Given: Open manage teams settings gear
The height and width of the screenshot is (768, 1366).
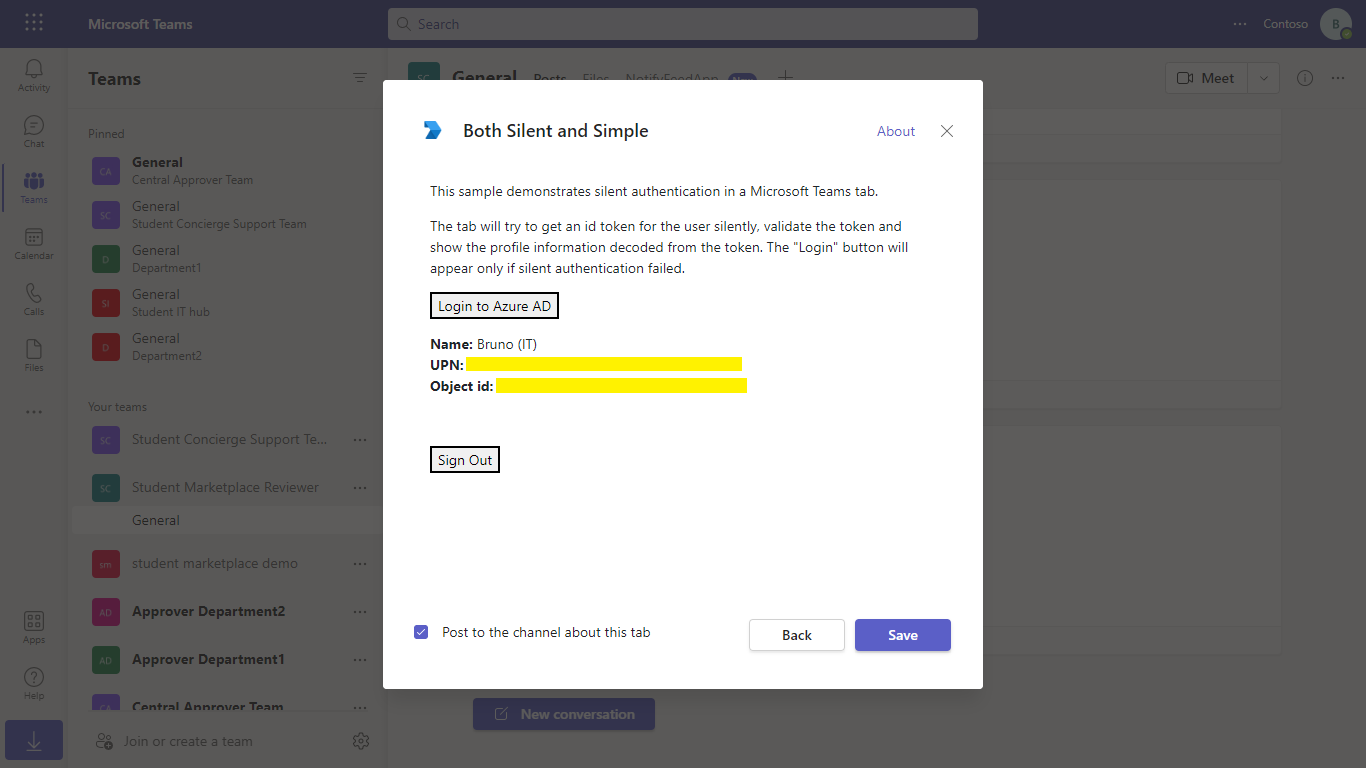Looking at the screenshot, I should click(361, 741).
